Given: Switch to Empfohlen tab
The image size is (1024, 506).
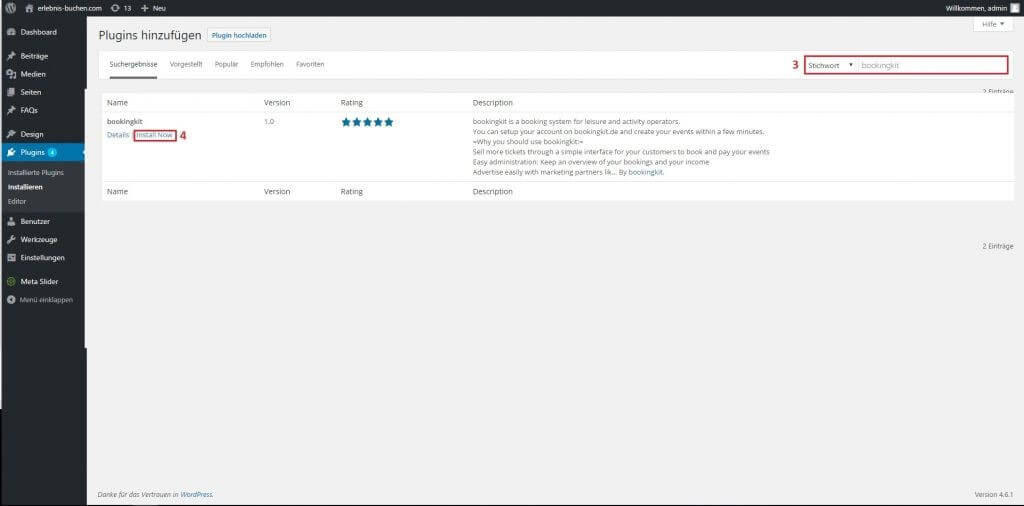Looking at the screenshot, I should coord(267,65).
